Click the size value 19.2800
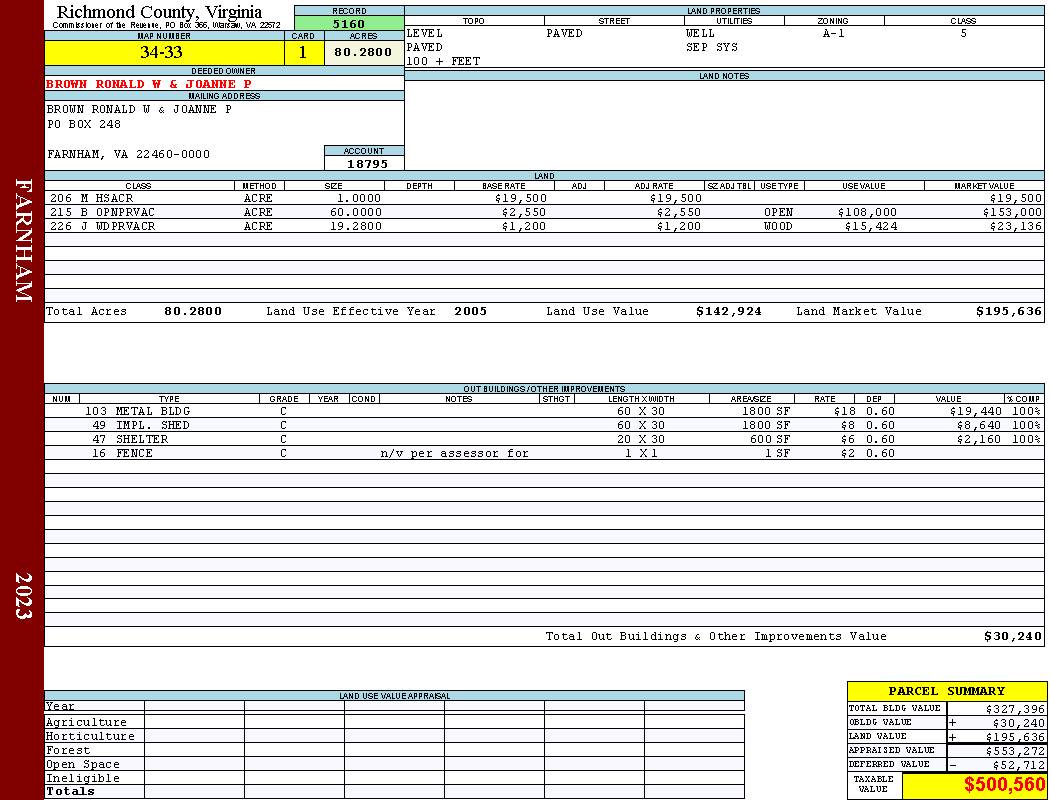Screen dimensions: 1050x800 [x=356, y=226]
